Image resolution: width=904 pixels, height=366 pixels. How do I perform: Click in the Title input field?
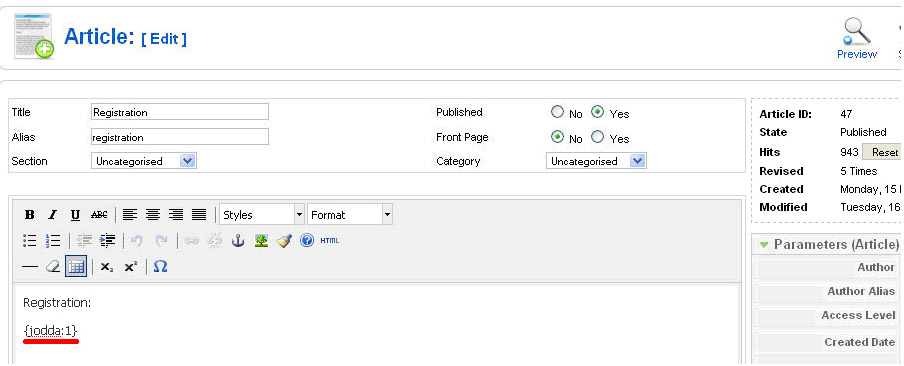pyautogui.click(x=180, y=112)
